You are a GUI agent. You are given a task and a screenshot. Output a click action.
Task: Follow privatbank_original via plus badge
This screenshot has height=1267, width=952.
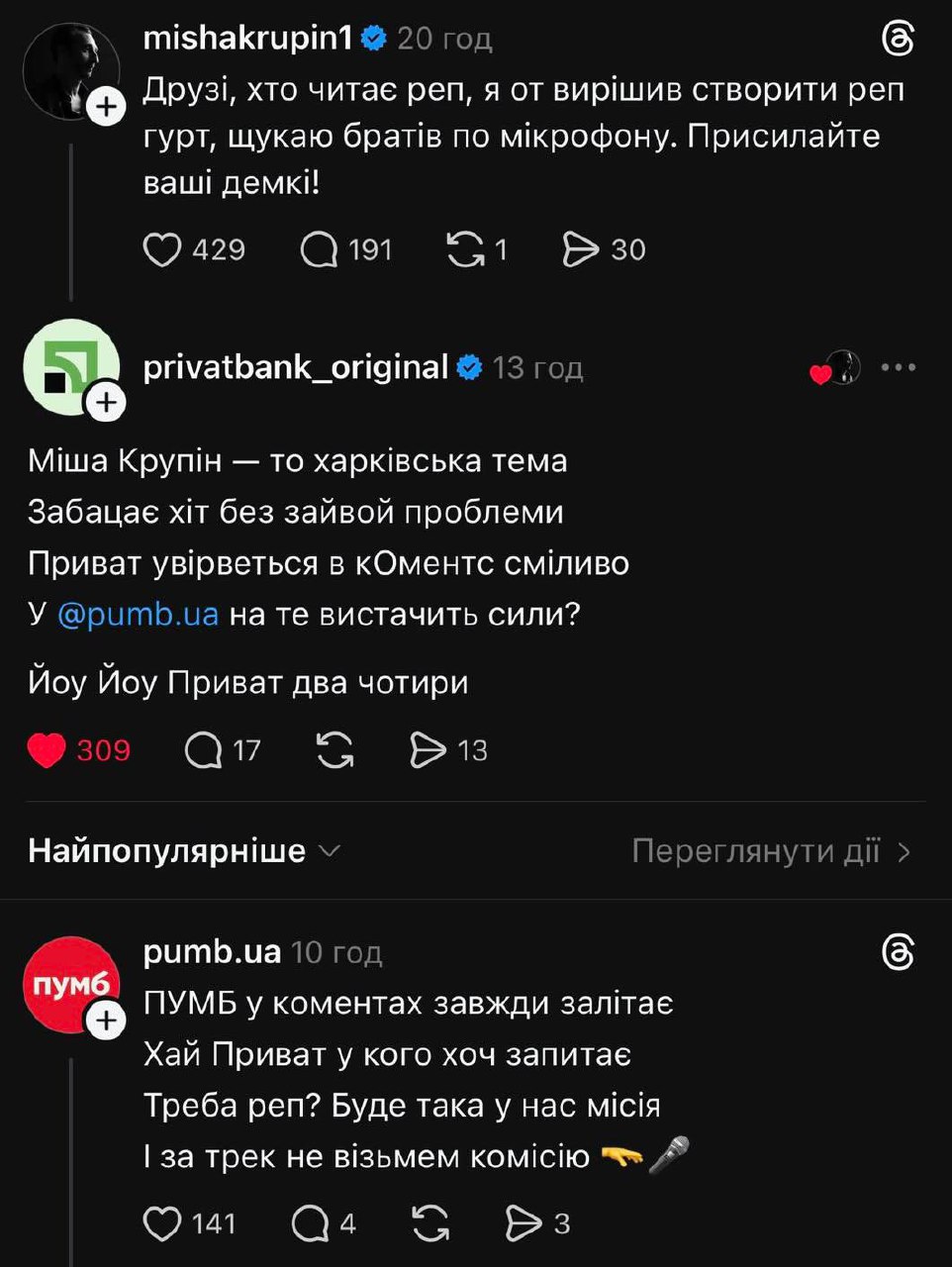(x=106, y=402)
